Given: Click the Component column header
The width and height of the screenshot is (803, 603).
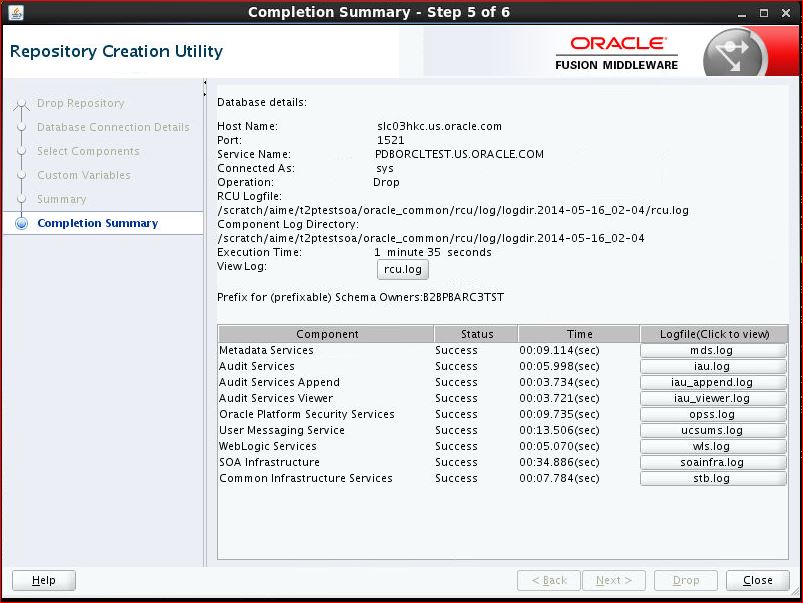Looking at the screenshot, I should tap(326, 334).
